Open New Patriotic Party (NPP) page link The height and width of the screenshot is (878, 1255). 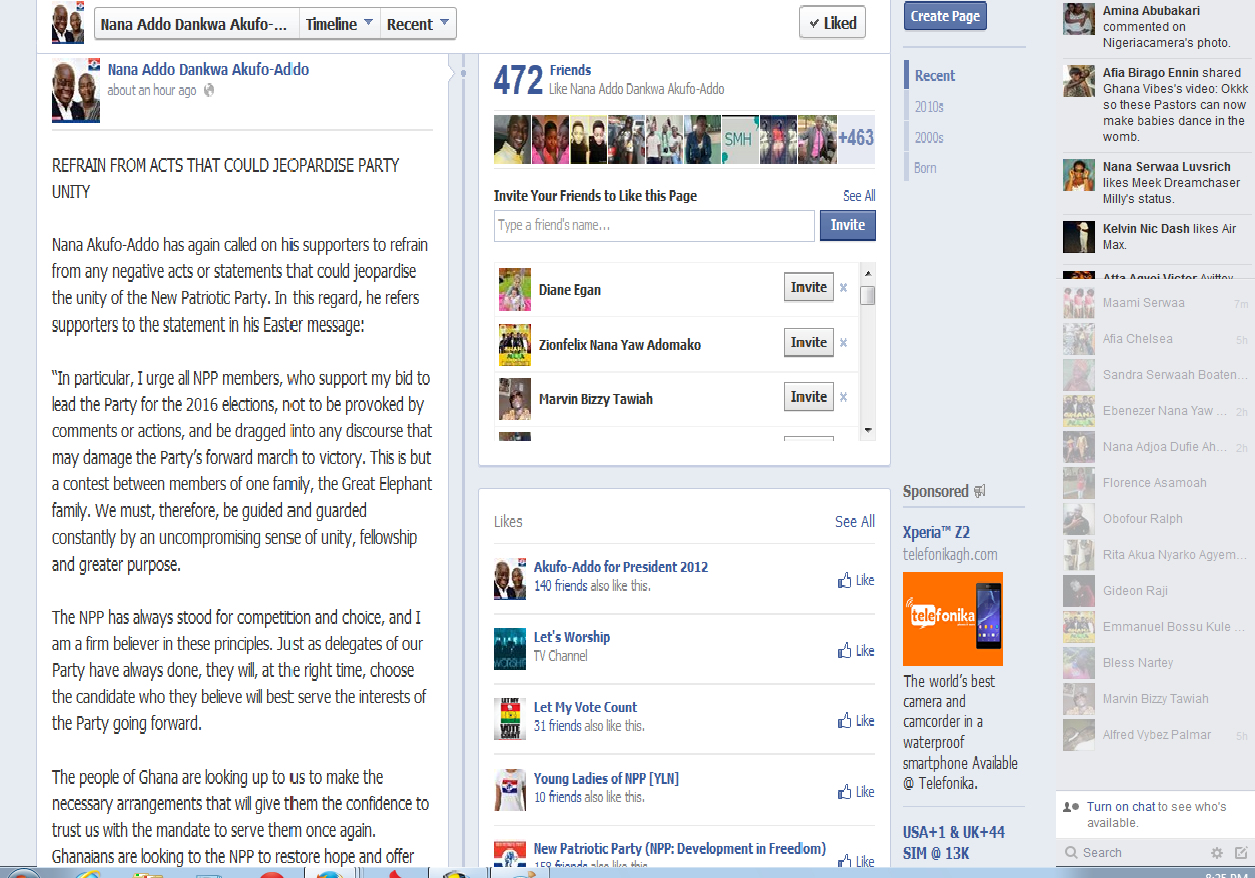(x=680, y=848)
